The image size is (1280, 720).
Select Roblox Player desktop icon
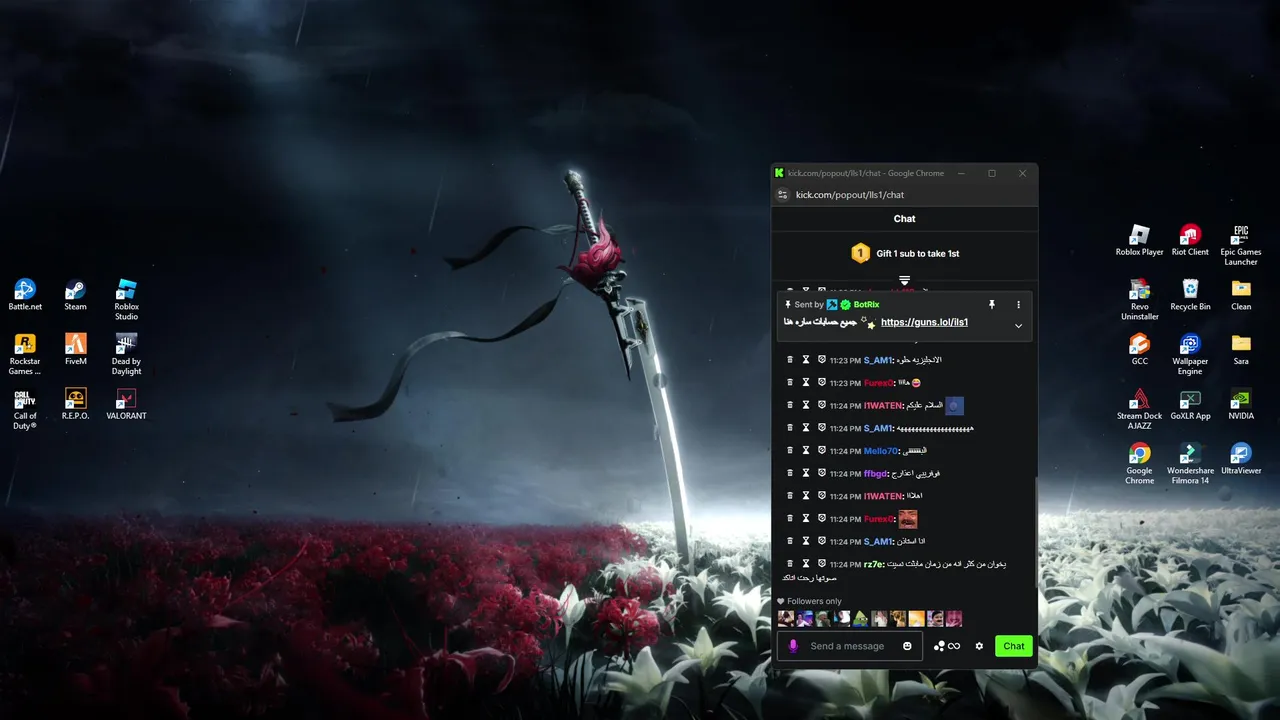tap(1139, 241)
